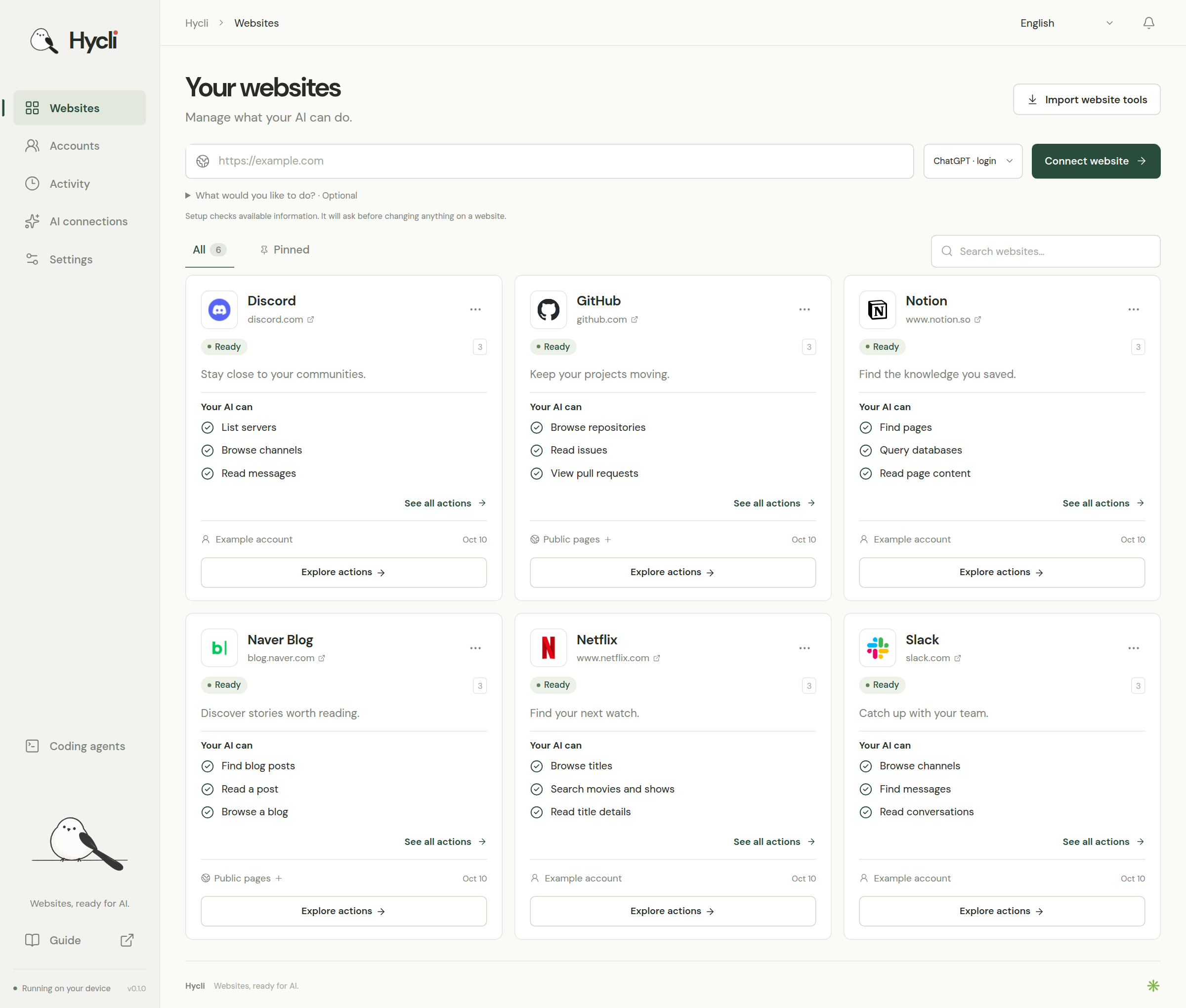Click the green asterisk footer icon
The width and height of the screenshot is (1186, 1008).
pos(1153,985)
